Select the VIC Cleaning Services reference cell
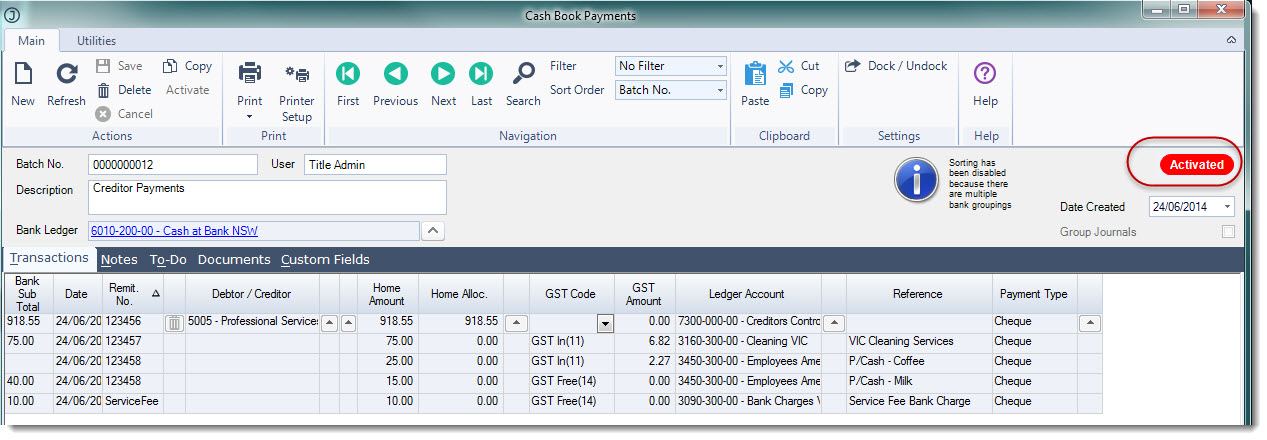 pyautogui.click(x=917, y=341)
